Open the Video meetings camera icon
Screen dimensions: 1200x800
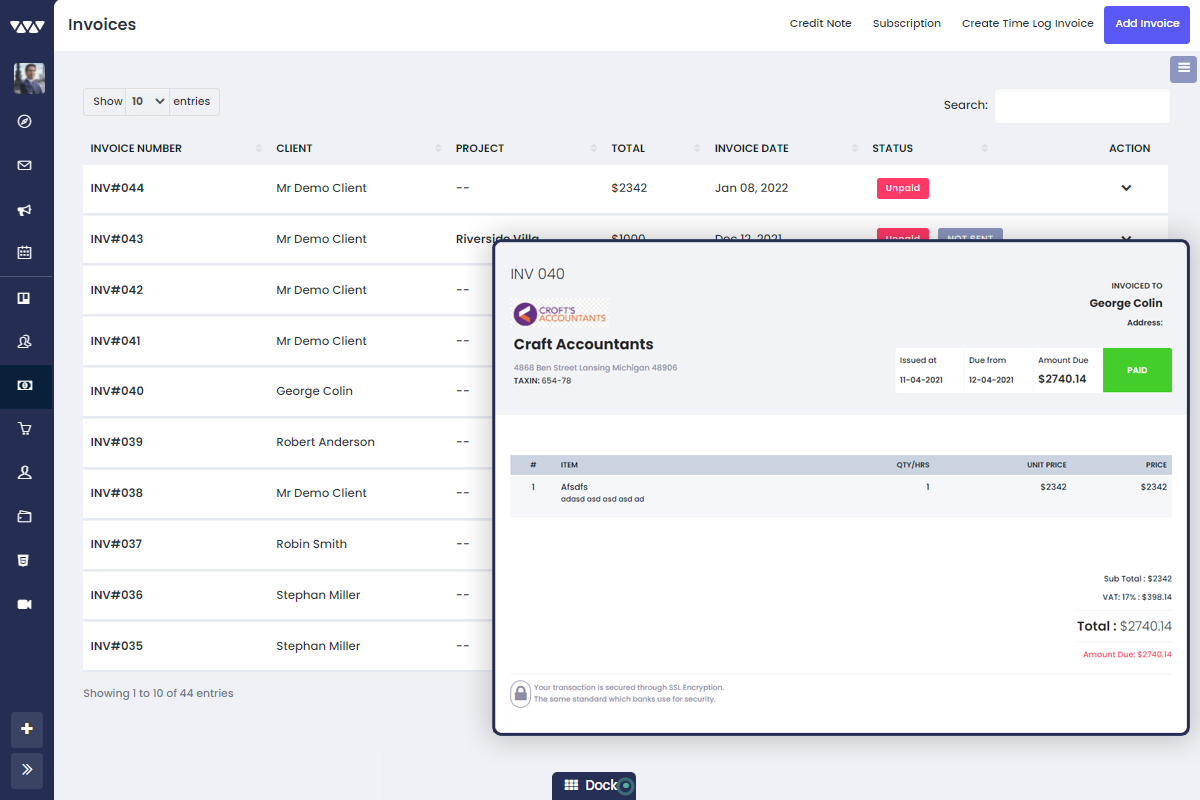tap(26, 603)
